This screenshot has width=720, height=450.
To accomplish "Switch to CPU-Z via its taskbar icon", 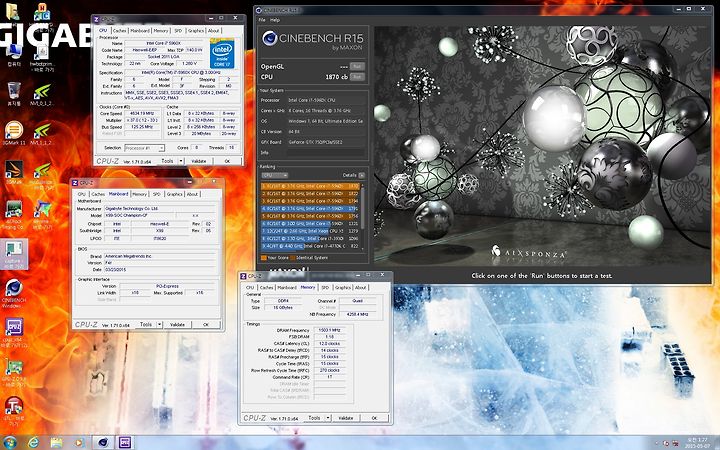I will pyautogui.click(x=125, y=443).
